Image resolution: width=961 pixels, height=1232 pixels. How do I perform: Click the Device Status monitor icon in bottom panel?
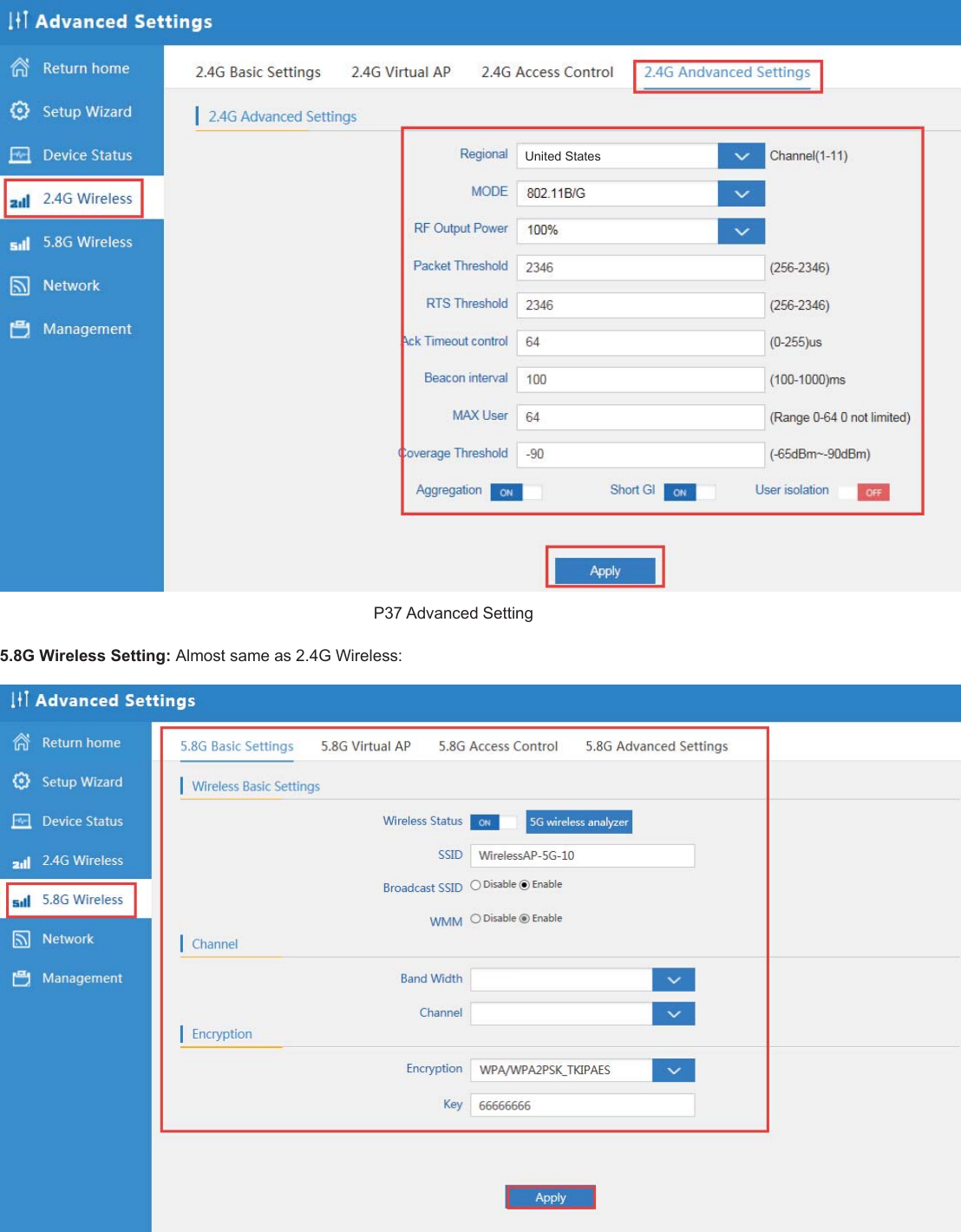[22, 821]
